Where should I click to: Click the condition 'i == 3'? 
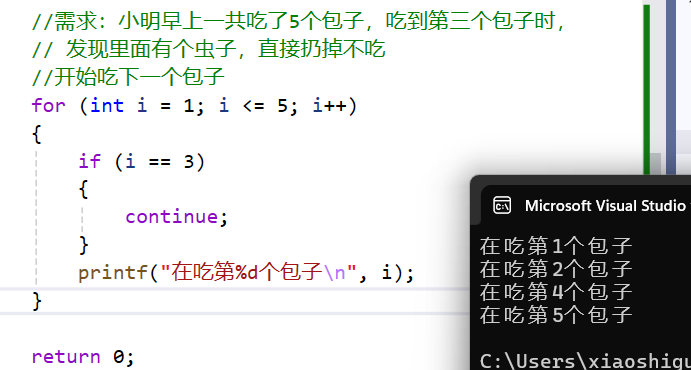(160, 162)
